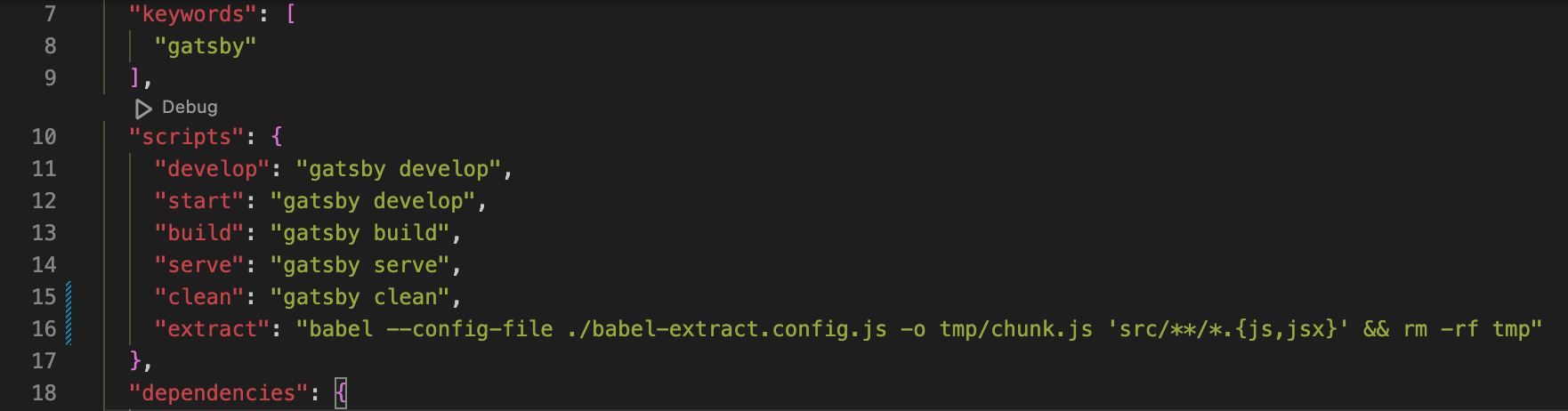1568x411 pixels.
Task: Click the "gatsby" keyword string on line 8
Action: (x=206, y=46)
